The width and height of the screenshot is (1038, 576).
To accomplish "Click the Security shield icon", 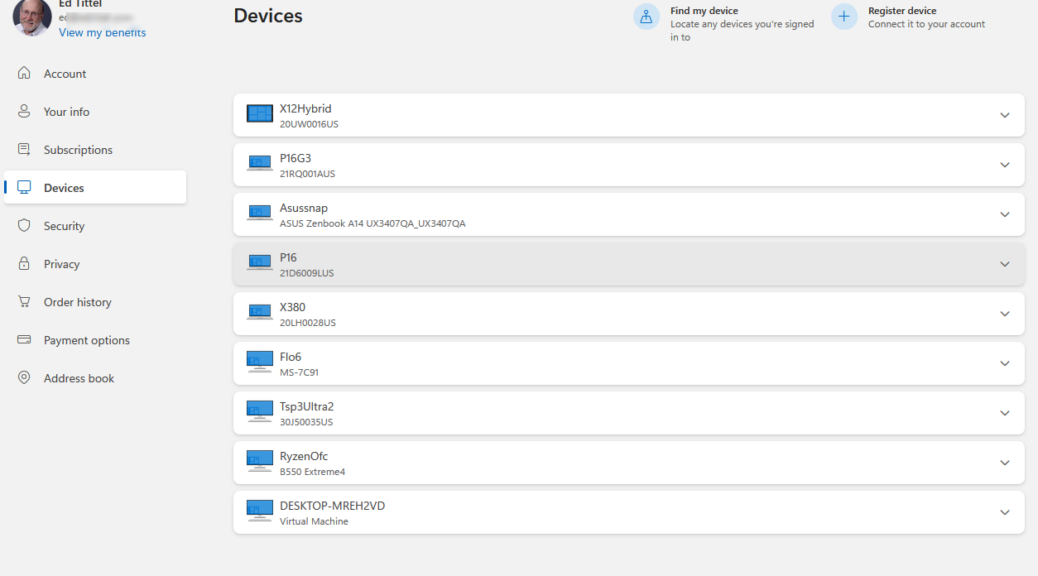I will pyautogui.click(x=24, y=225).
